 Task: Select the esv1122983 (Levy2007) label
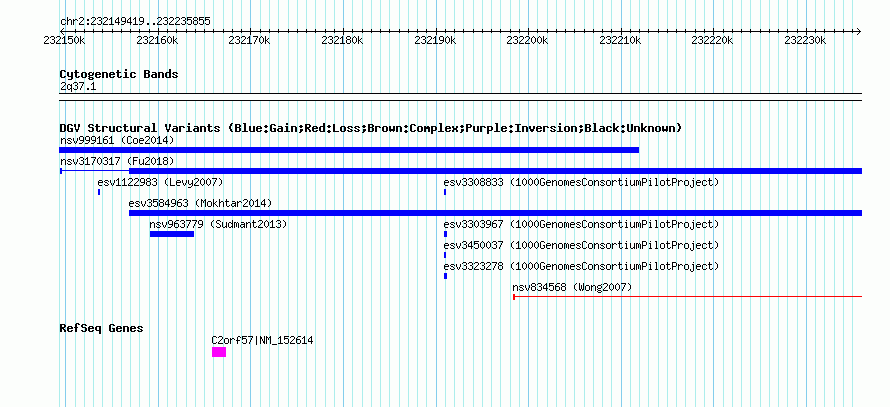(x=160, y=182)
